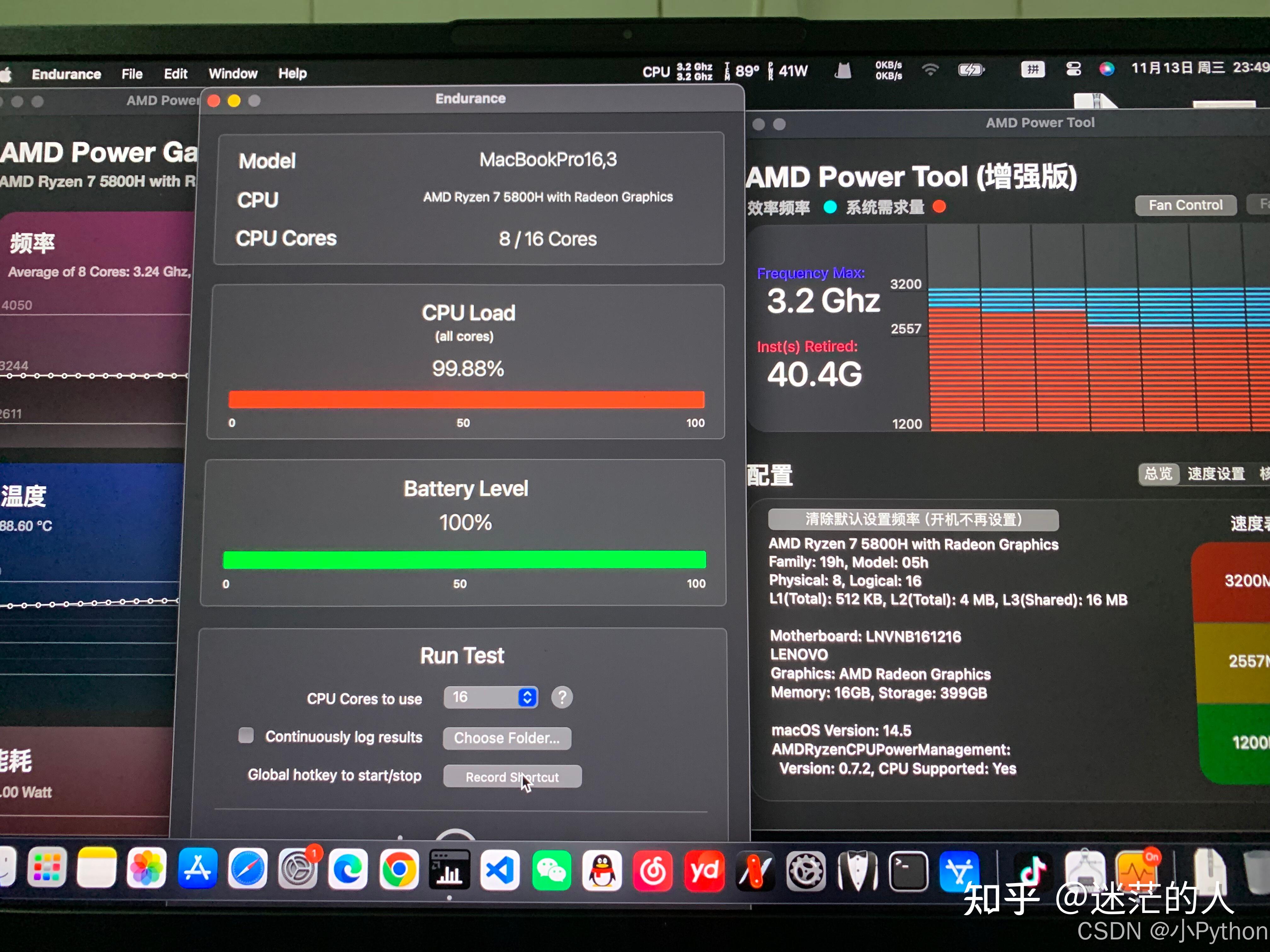This screenshot has height=952, width=1270.
Task: Toggle the 效率频率 cyan indicator
Action: [830, 207]
